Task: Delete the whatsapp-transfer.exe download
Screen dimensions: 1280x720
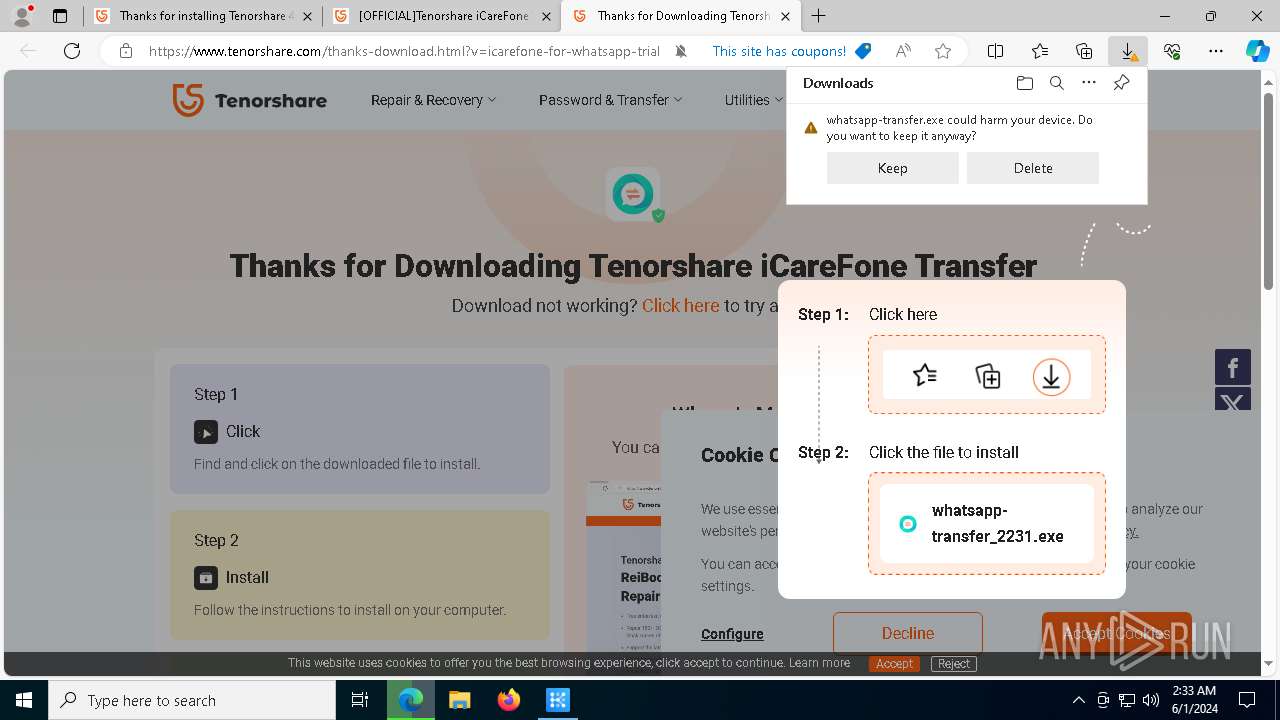Action: tap(1033, 168)
